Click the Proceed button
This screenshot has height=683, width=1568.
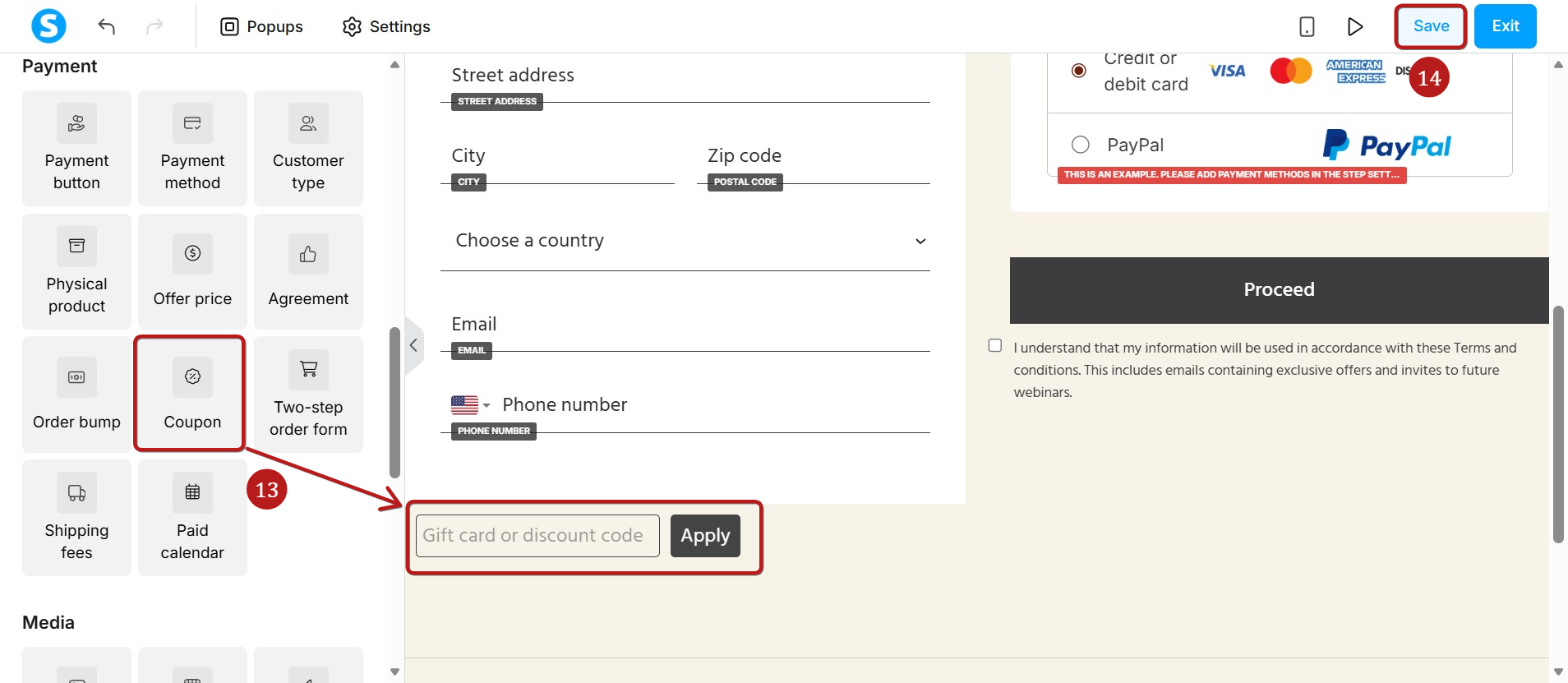pyautogui.click(x=1279, y=290)
